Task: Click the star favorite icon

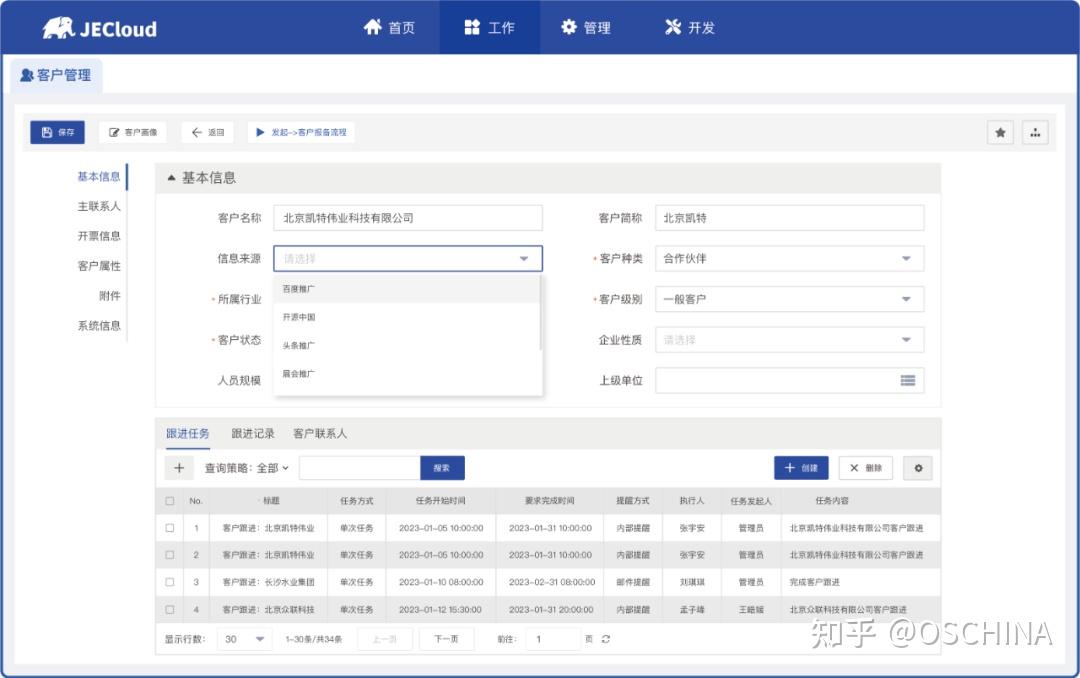Action: tap(1000, 131)
